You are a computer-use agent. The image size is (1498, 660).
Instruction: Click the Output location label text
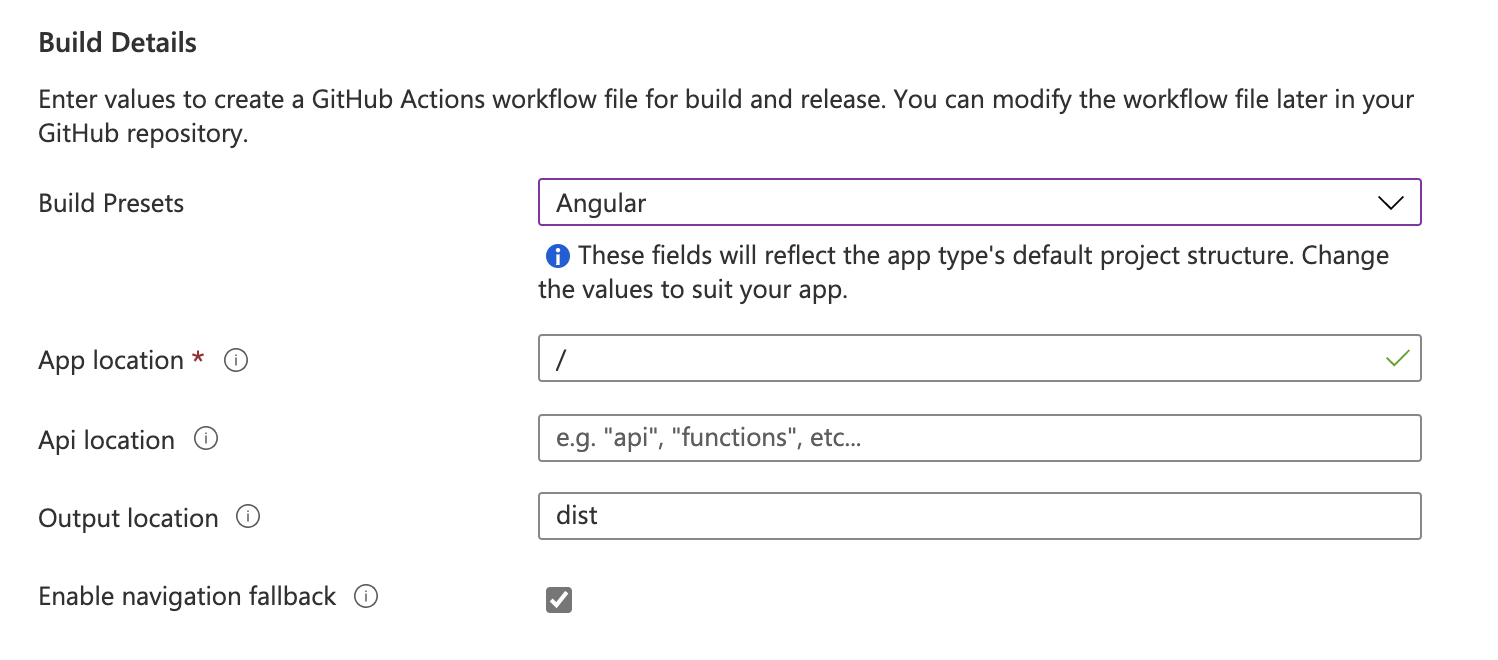click(x=128, y=517)
